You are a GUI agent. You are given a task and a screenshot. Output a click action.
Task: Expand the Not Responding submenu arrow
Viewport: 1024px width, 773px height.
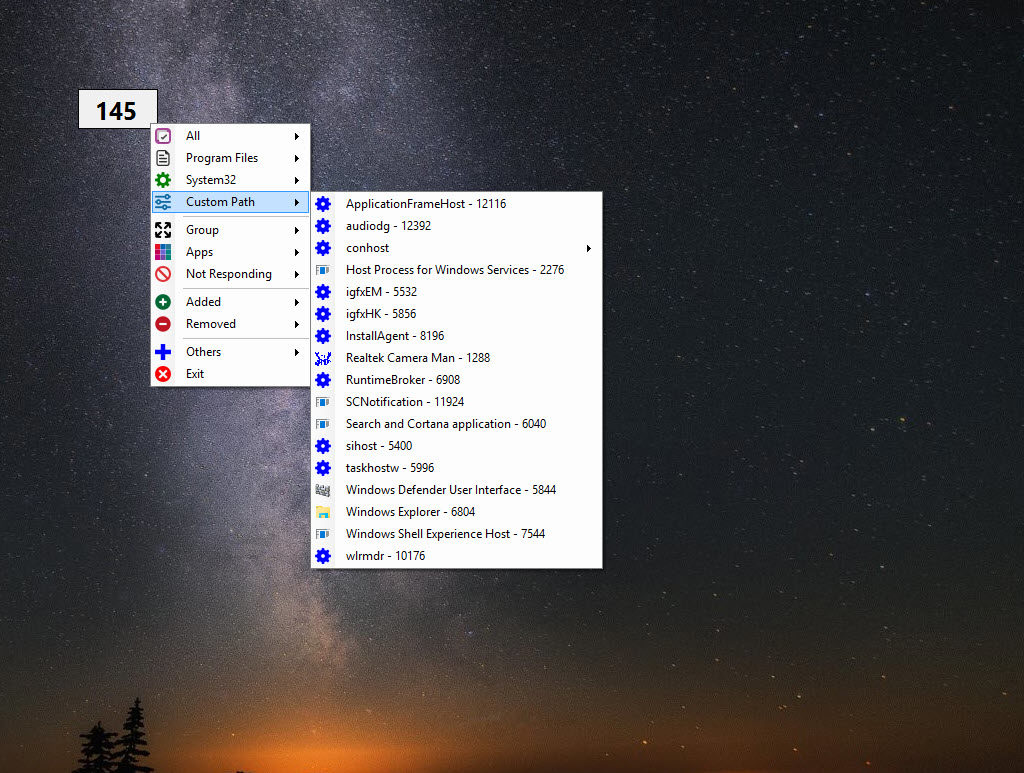[296, 274]
